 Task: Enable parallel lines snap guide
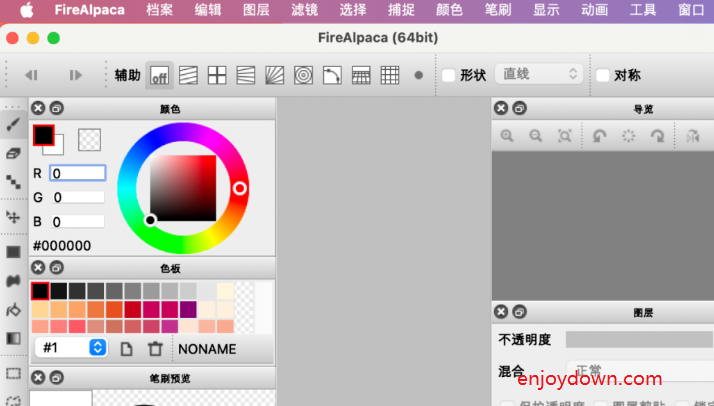coord(188,75)
